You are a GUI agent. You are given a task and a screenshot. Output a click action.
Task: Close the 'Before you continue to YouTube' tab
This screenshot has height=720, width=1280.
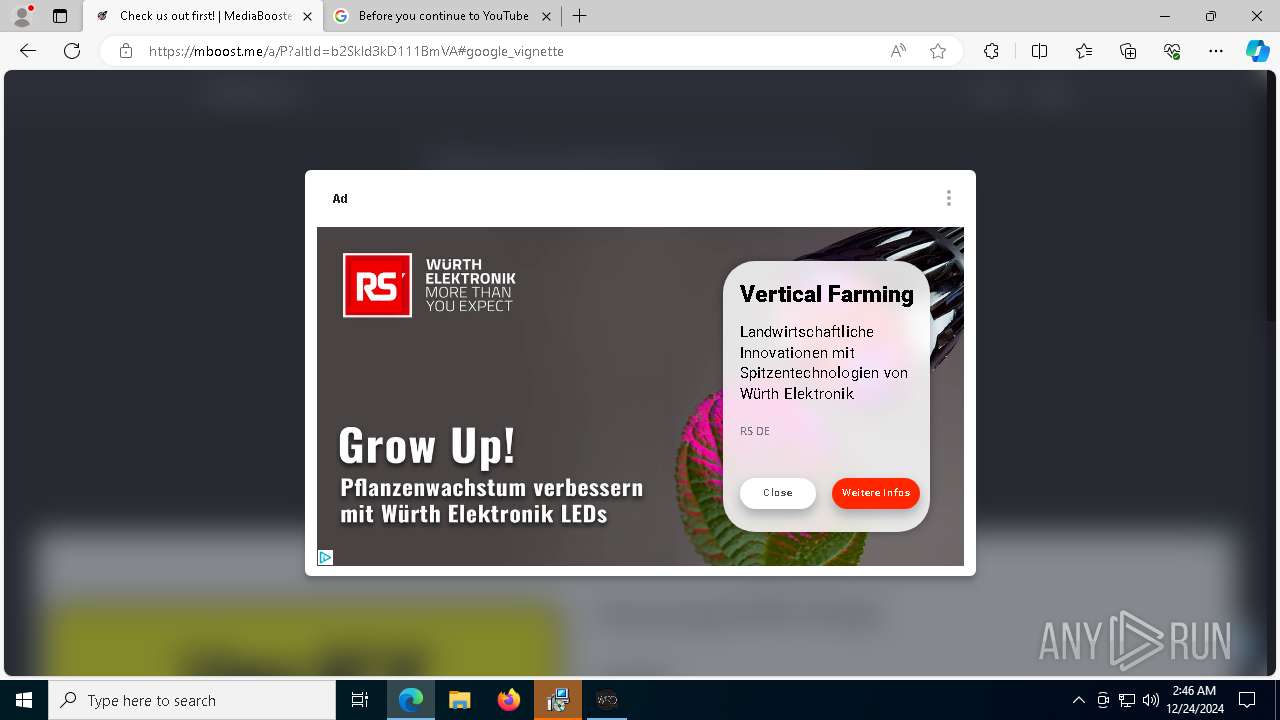(546, 16)
